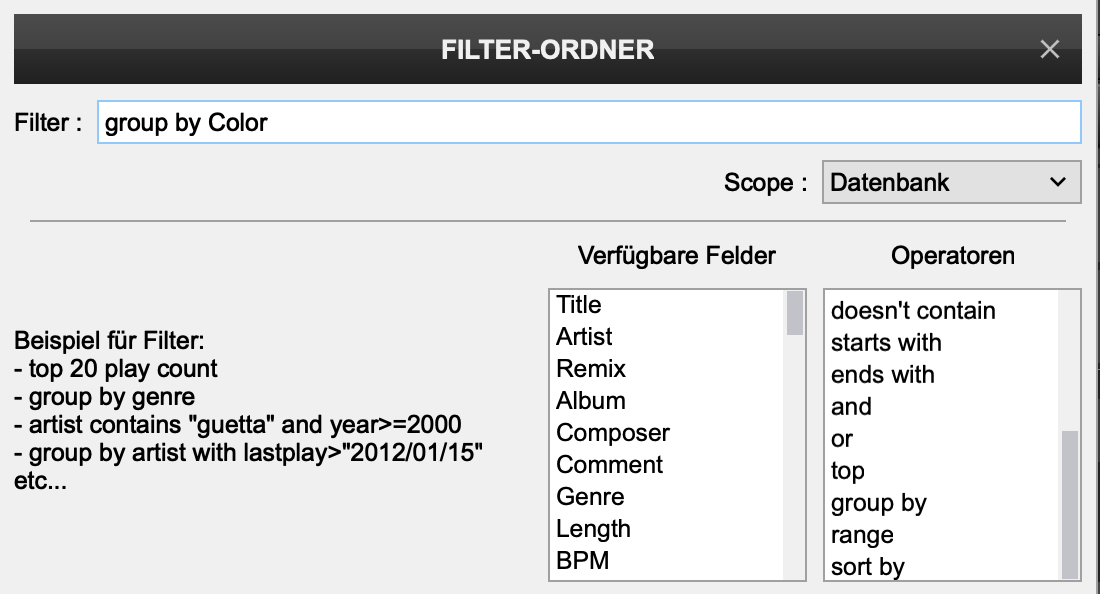Select the Album field entry

pos(591,401)
